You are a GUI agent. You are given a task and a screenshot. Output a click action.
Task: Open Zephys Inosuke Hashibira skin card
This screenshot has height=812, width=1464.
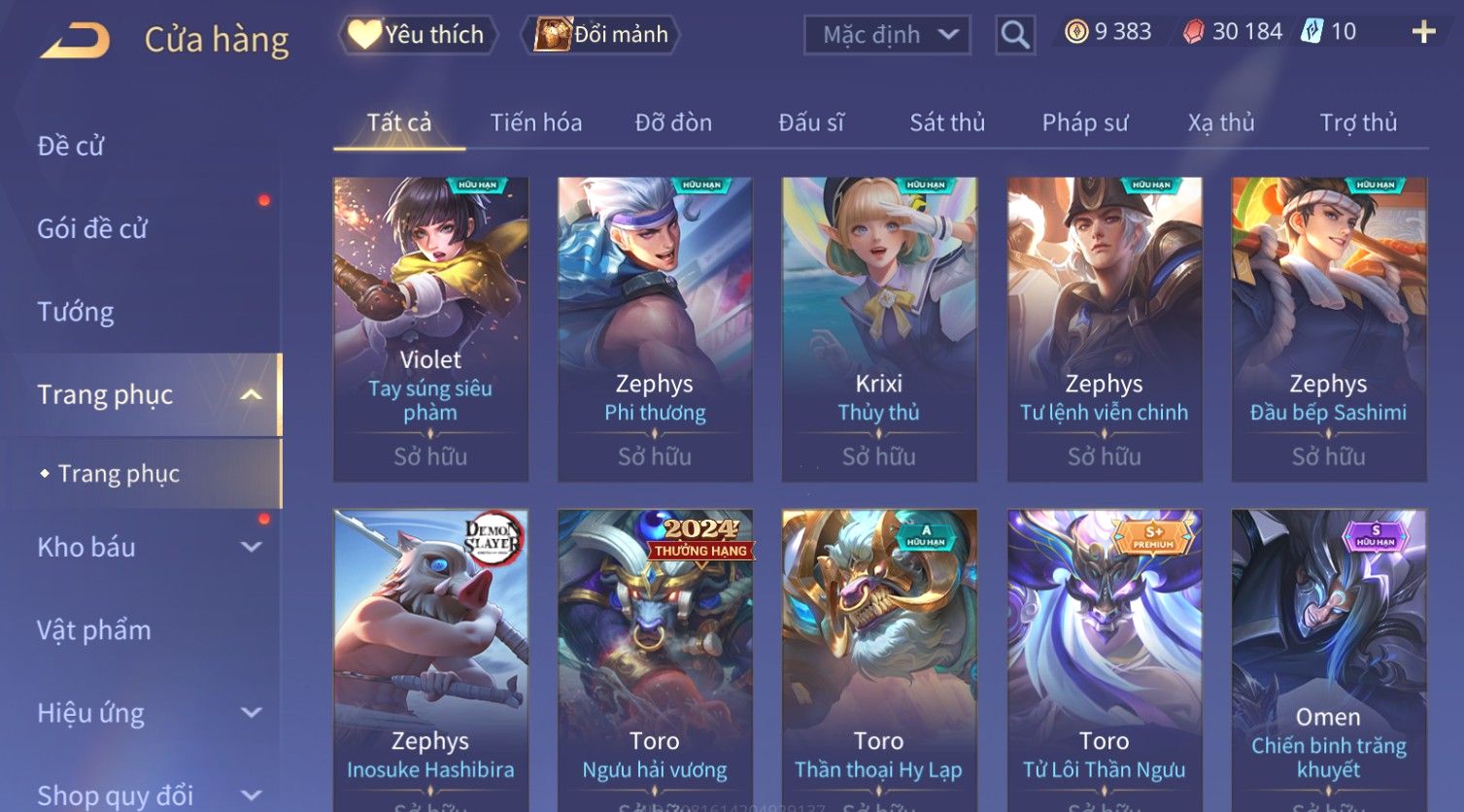point(430,660)
